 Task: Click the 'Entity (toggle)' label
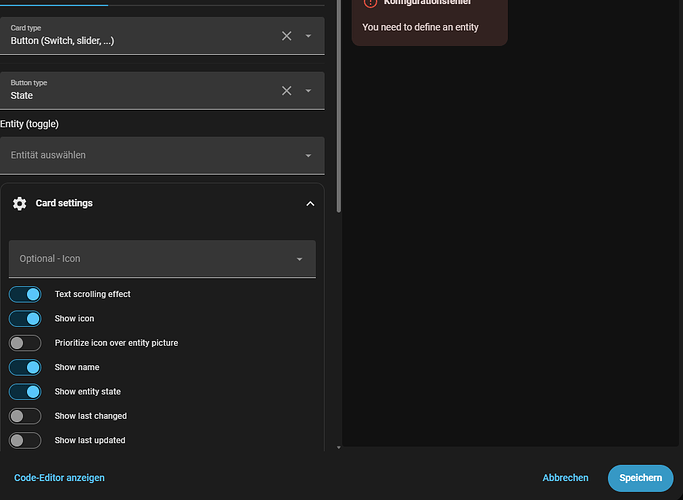pos(29,124)
